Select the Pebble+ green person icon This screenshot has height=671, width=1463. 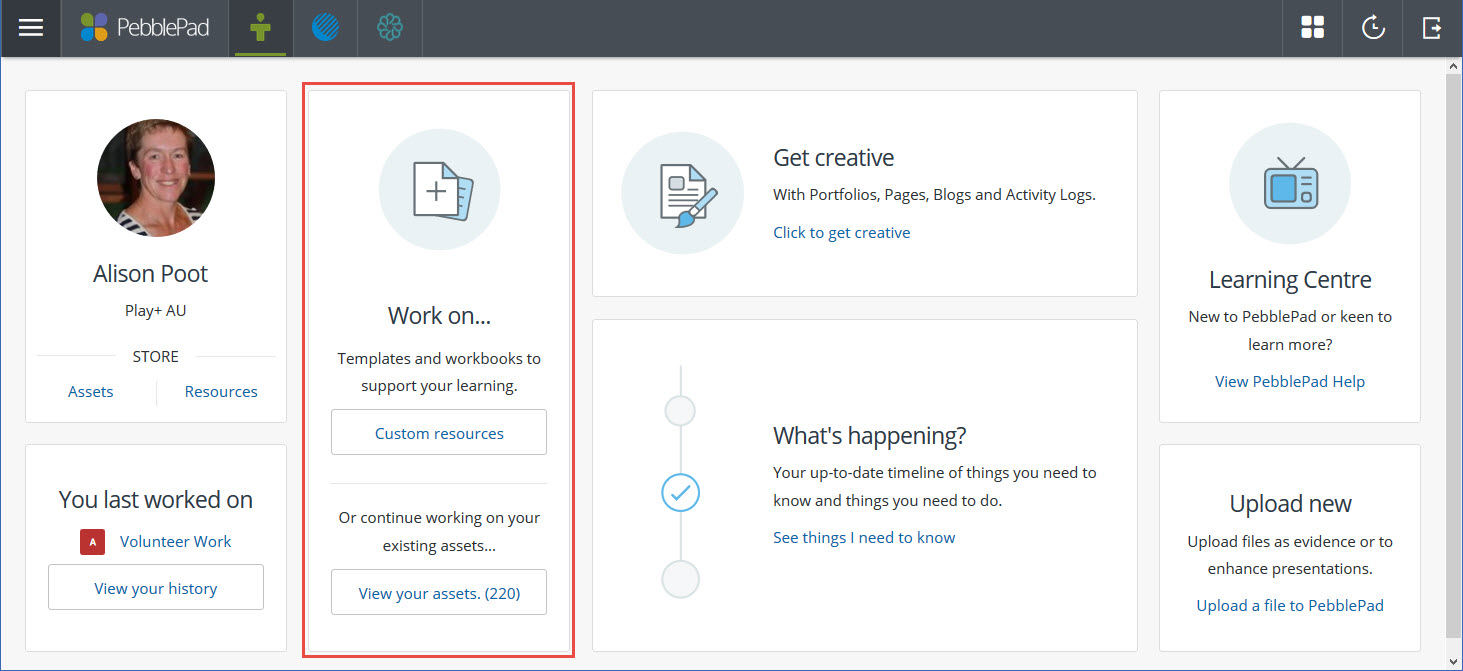point(260,28)
